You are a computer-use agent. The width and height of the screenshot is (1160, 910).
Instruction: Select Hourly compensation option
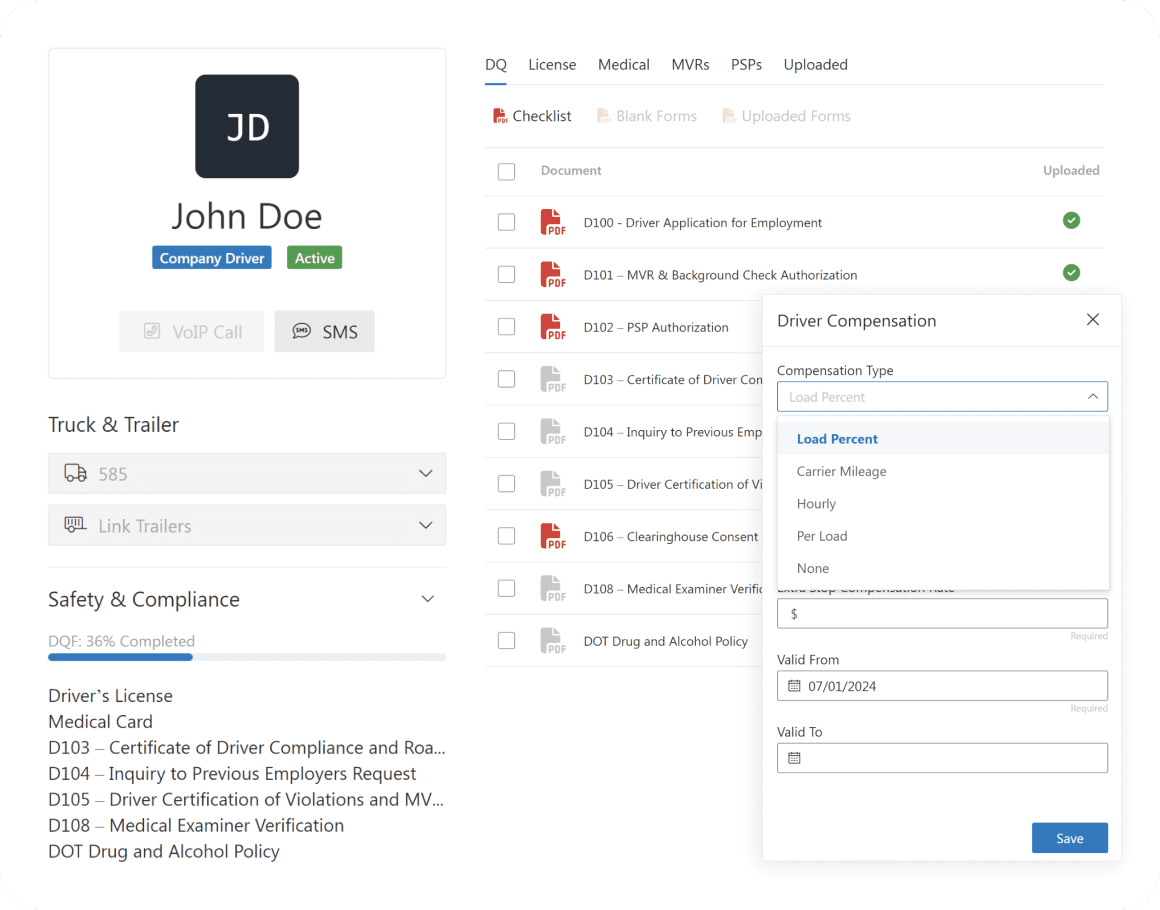[943, 504]
